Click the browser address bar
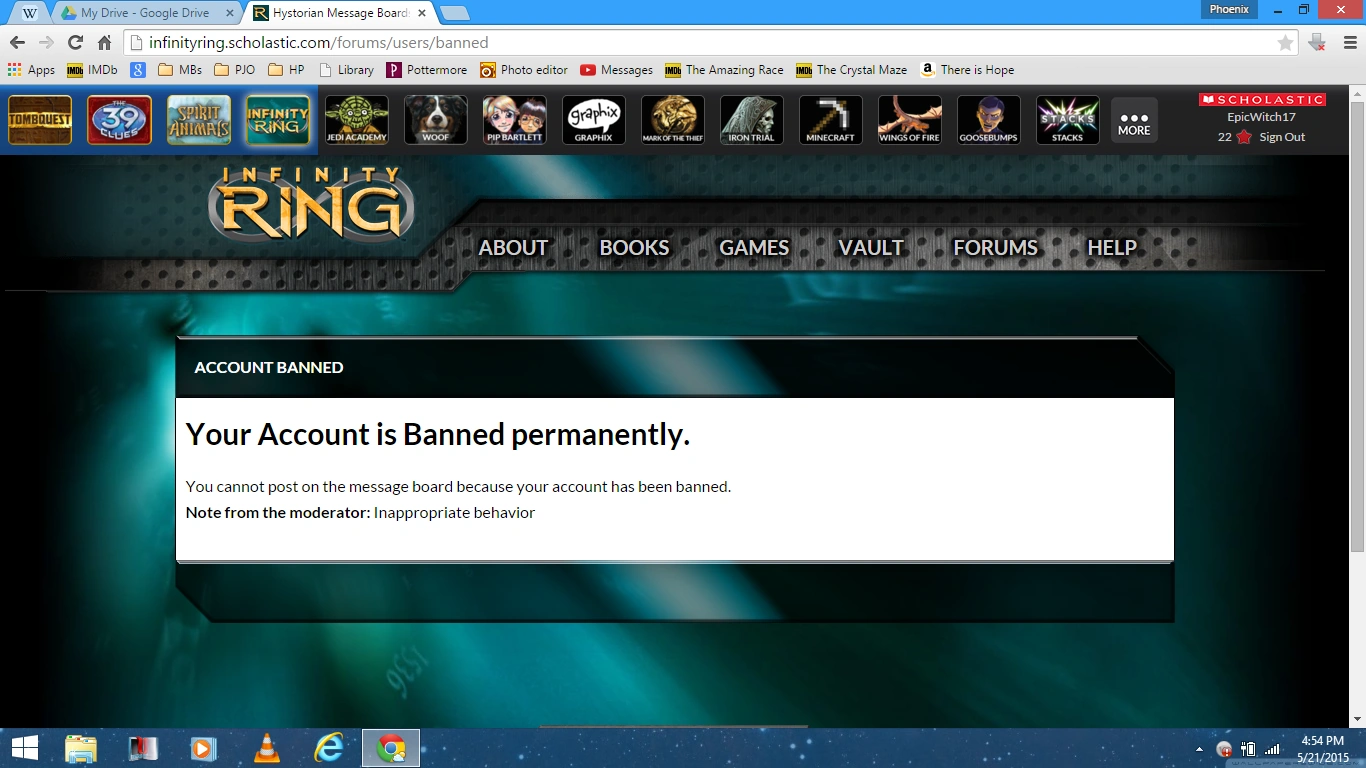This screenshot has width=1366, height=768. pos(700,43)
